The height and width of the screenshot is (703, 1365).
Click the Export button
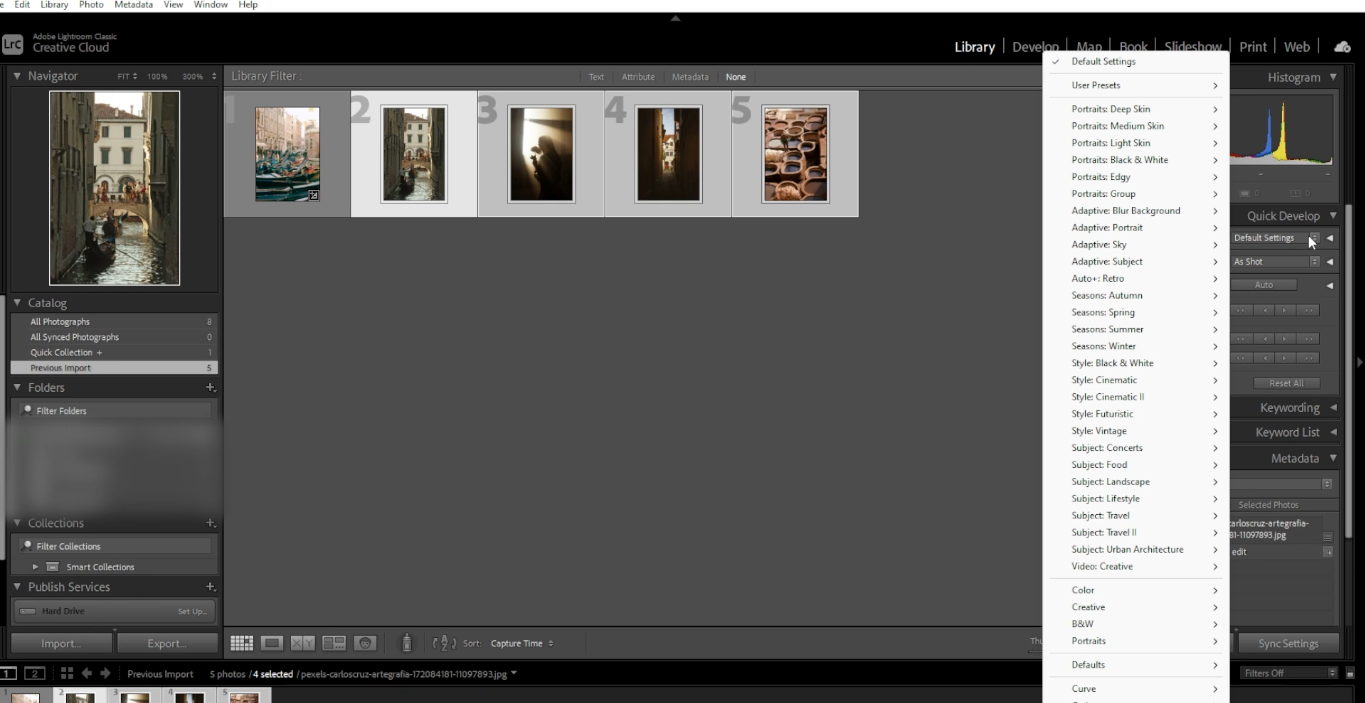[167, 643]
